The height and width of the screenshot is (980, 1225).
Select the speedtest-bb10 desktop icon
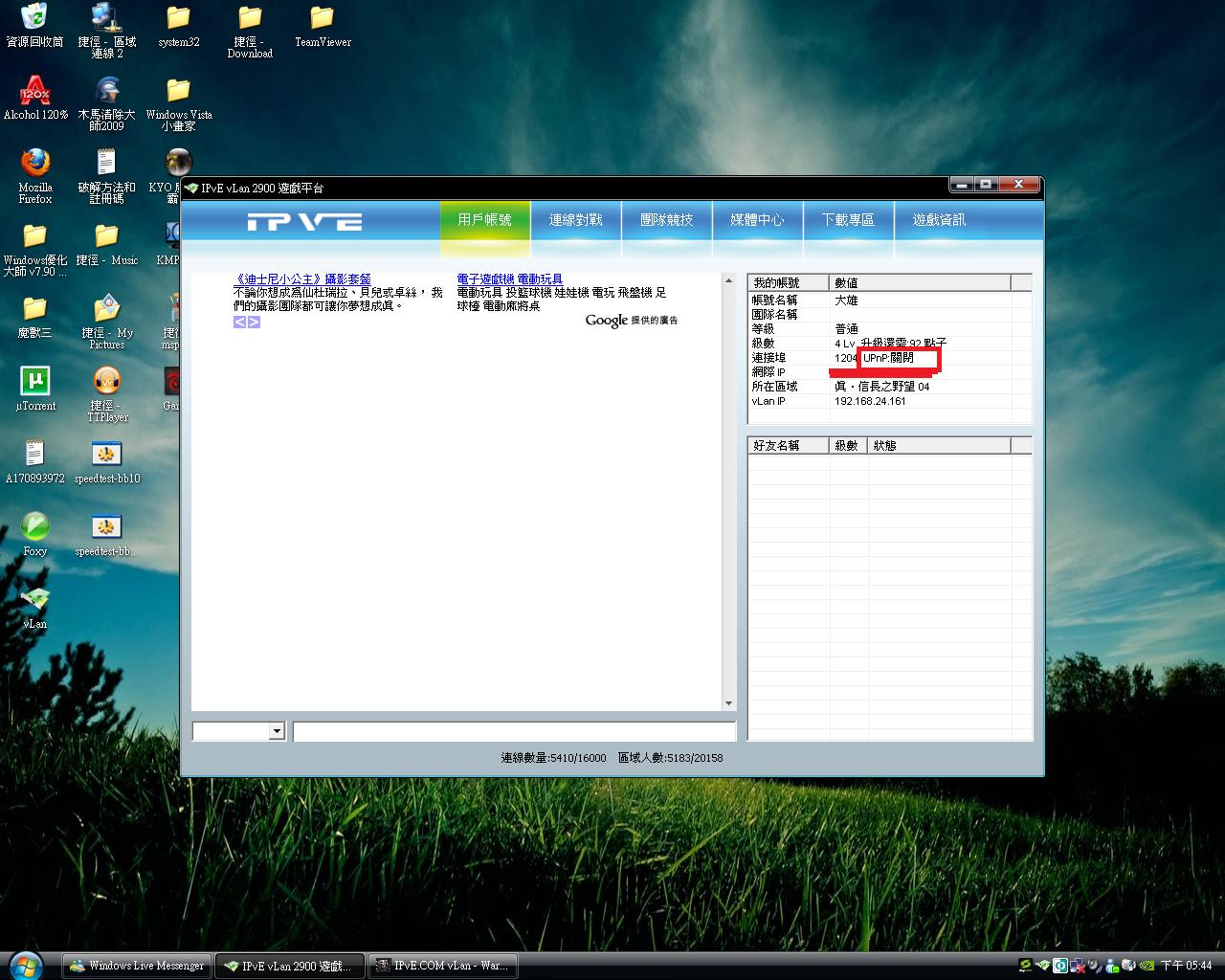(x=106, y=462)
